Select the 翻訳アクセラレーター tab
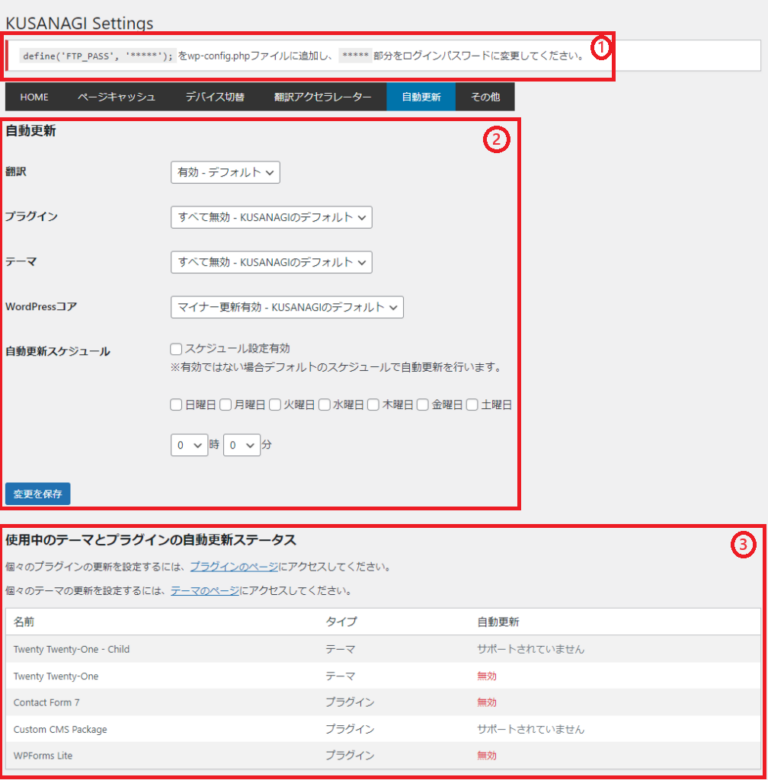Image resolution: width=768 pixels, height=780 pixels. 322,97
